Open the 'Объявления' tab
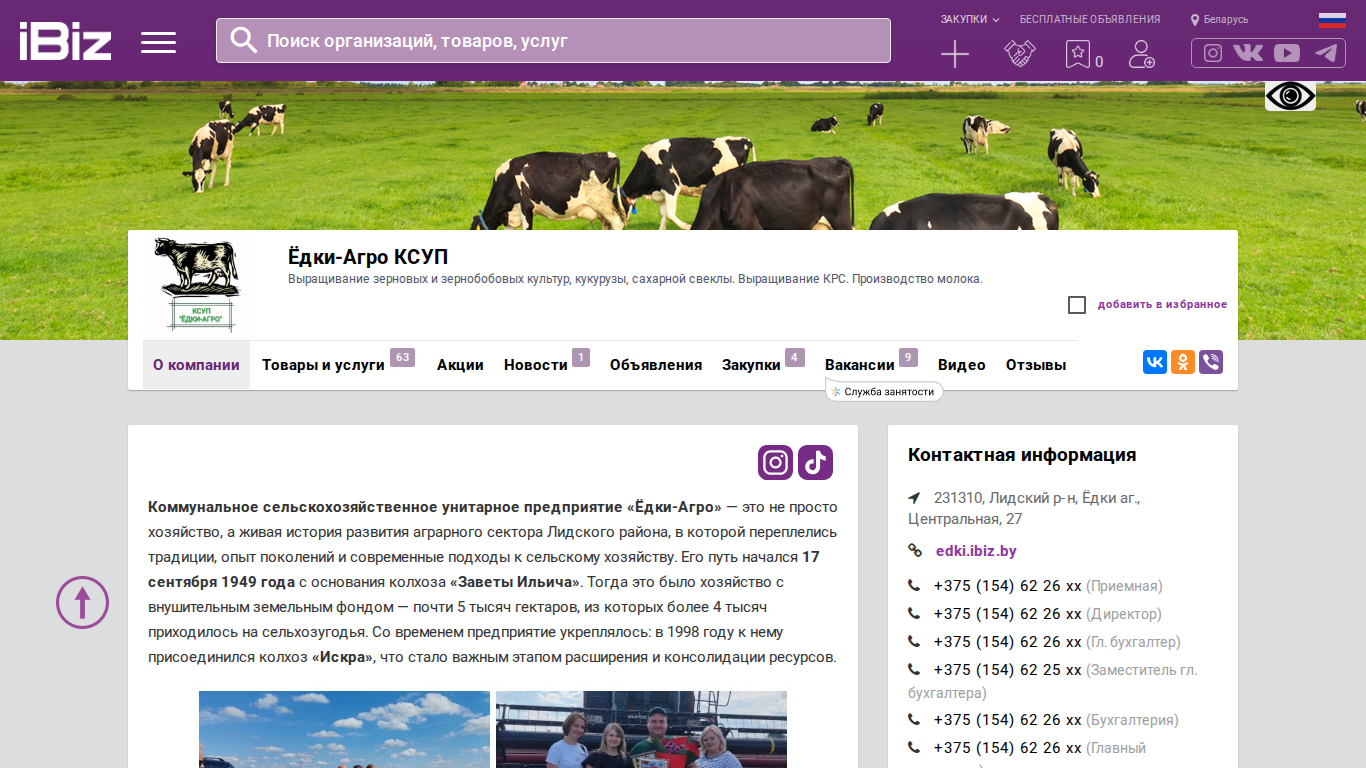The height and width of the screenshot is (768, 1366). (656, 365)
